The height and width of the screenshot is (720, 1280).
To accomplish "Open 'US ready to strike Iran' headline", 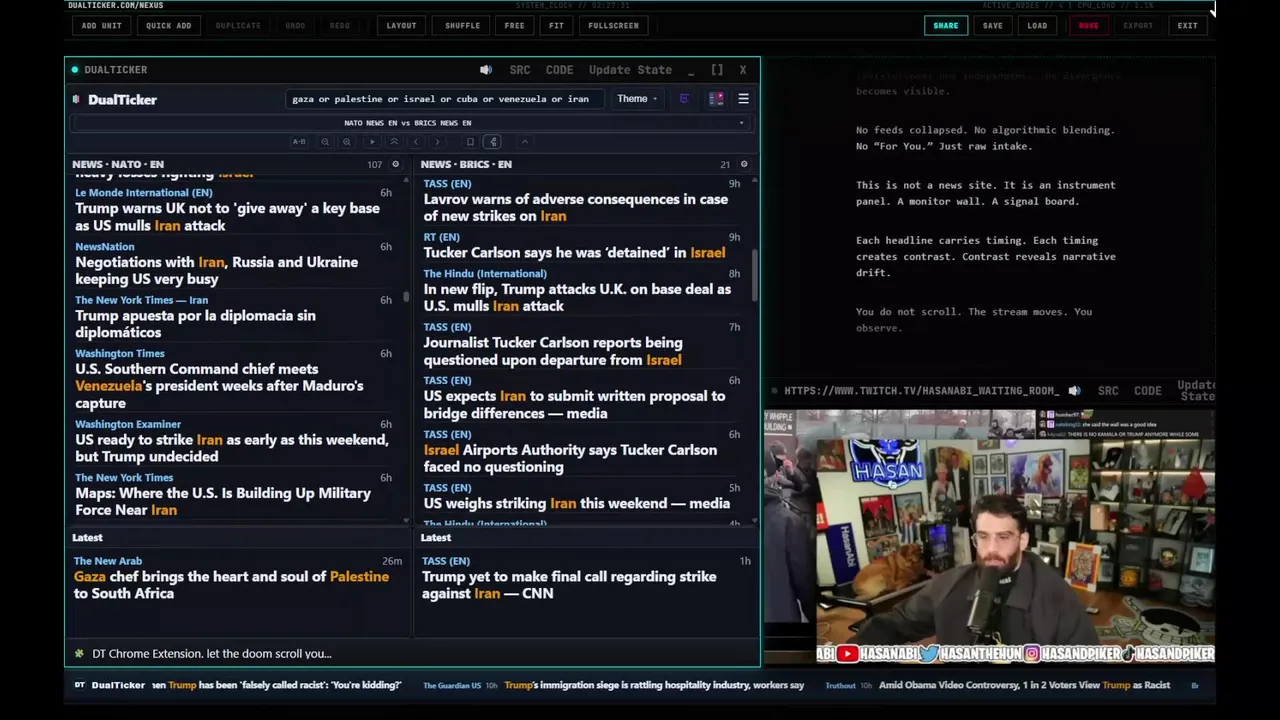I will [x=231, y=448].
